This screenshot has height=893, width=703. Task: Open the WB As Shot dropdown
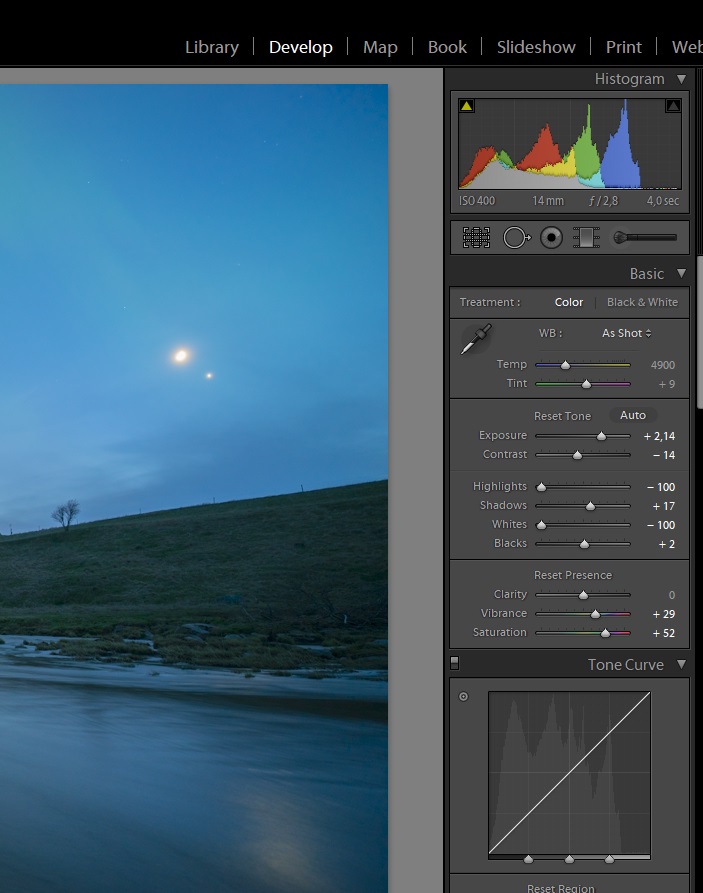click(x=626, y=333)
